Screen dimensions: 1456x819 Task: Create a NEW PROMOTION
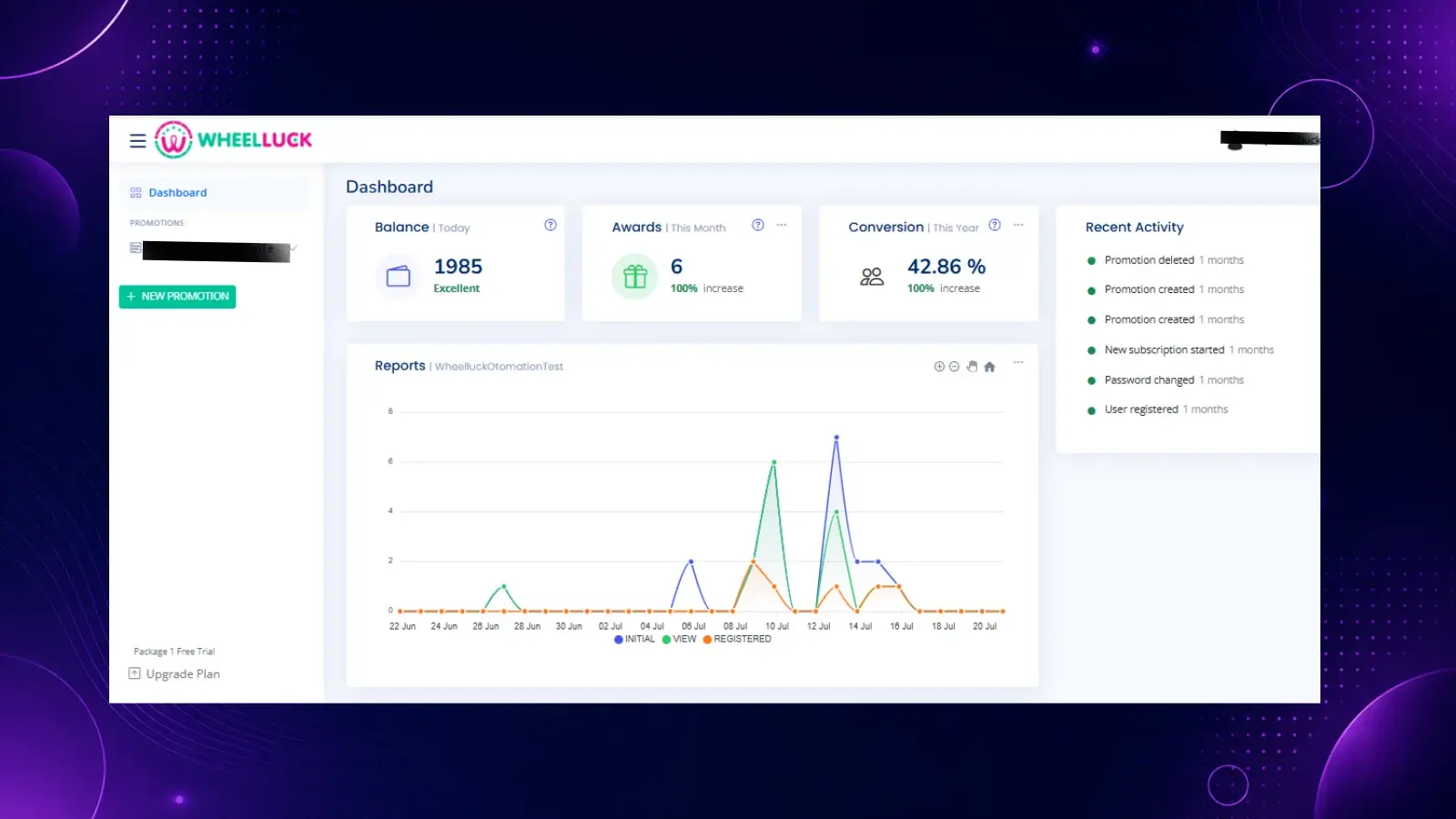pyautogui.click(x=177, y=297)
